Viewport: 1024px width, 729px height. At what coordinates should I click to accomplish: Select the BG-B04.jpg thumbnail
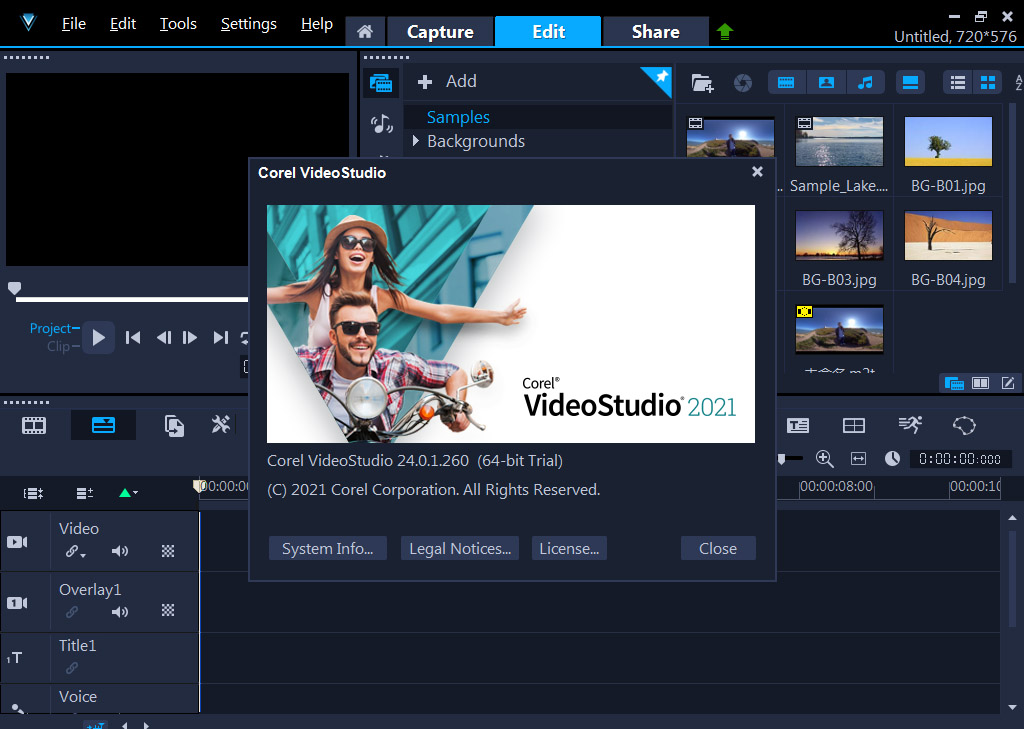tap(948, 236)
